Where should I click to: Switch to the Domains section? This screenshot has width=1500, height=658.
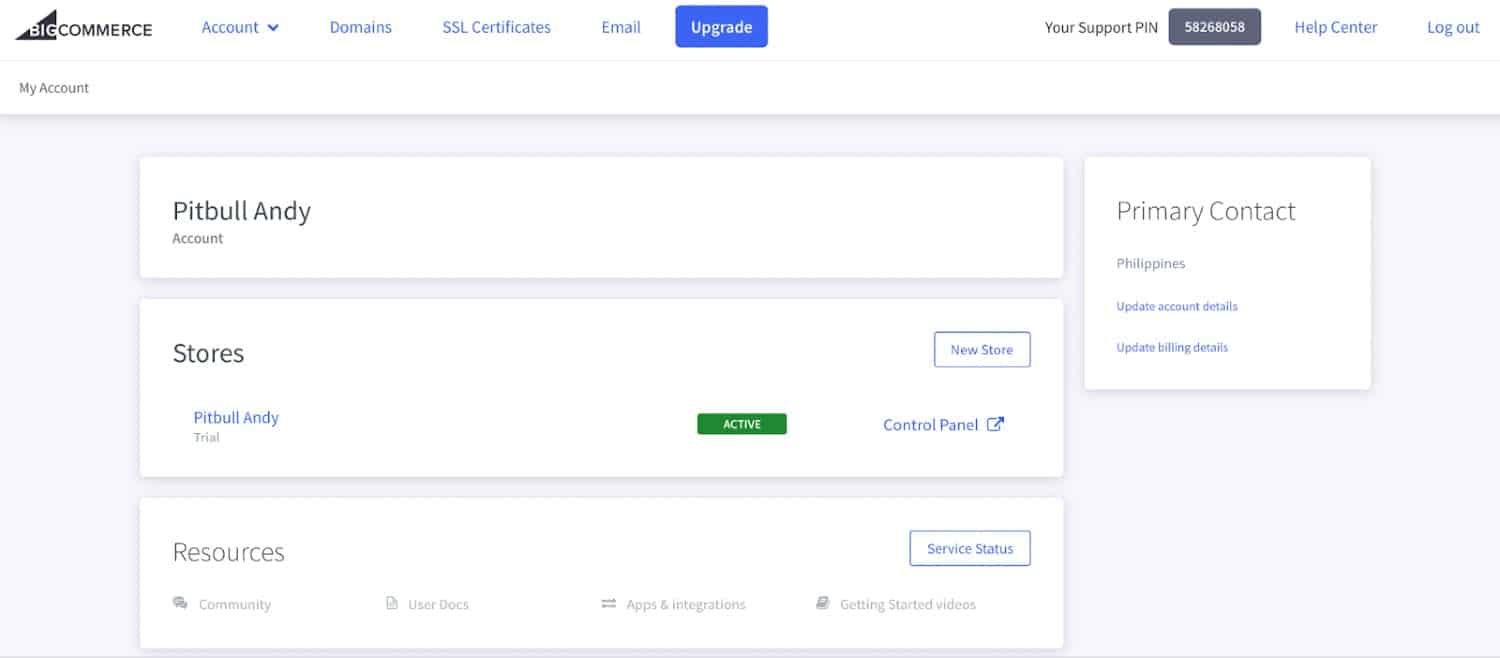[x=361, y=27]
